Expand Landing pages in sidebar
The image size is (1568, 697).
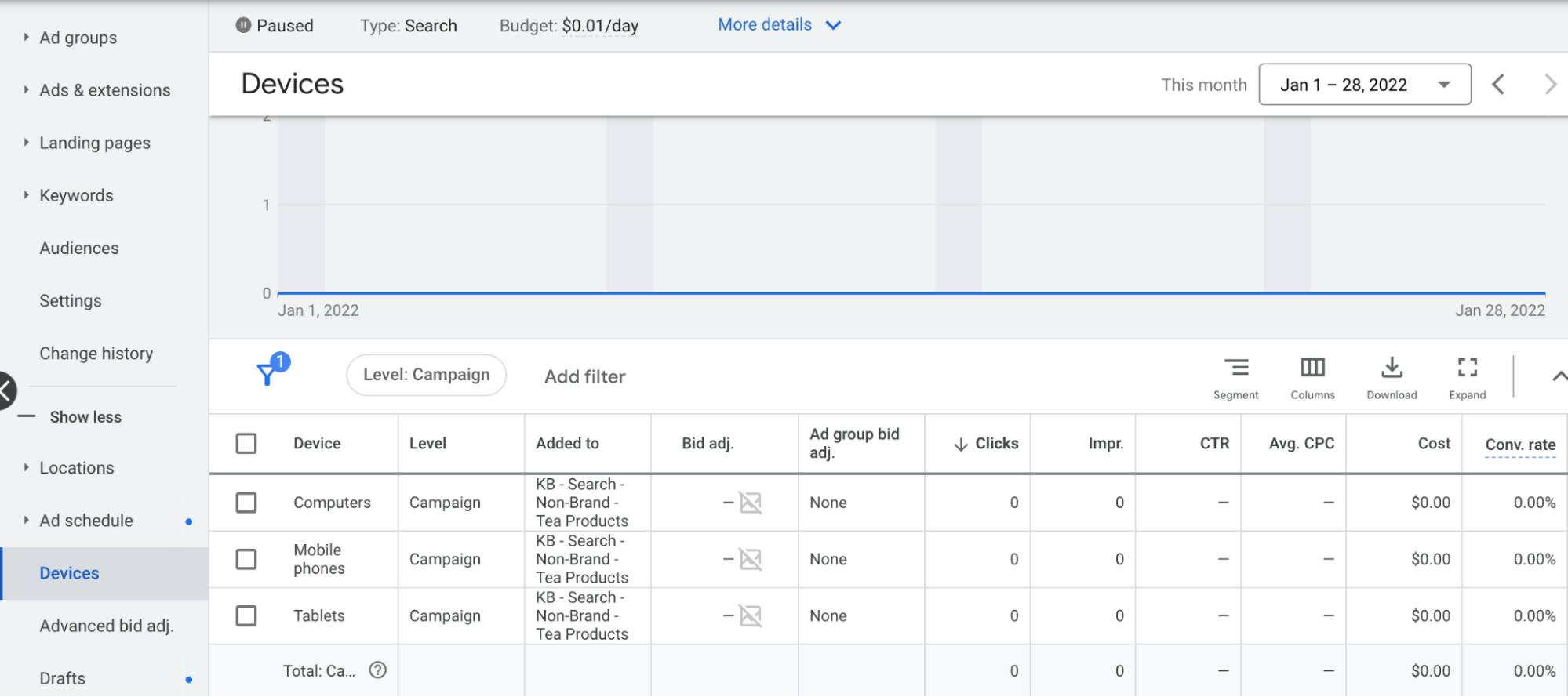click(26, 142)
